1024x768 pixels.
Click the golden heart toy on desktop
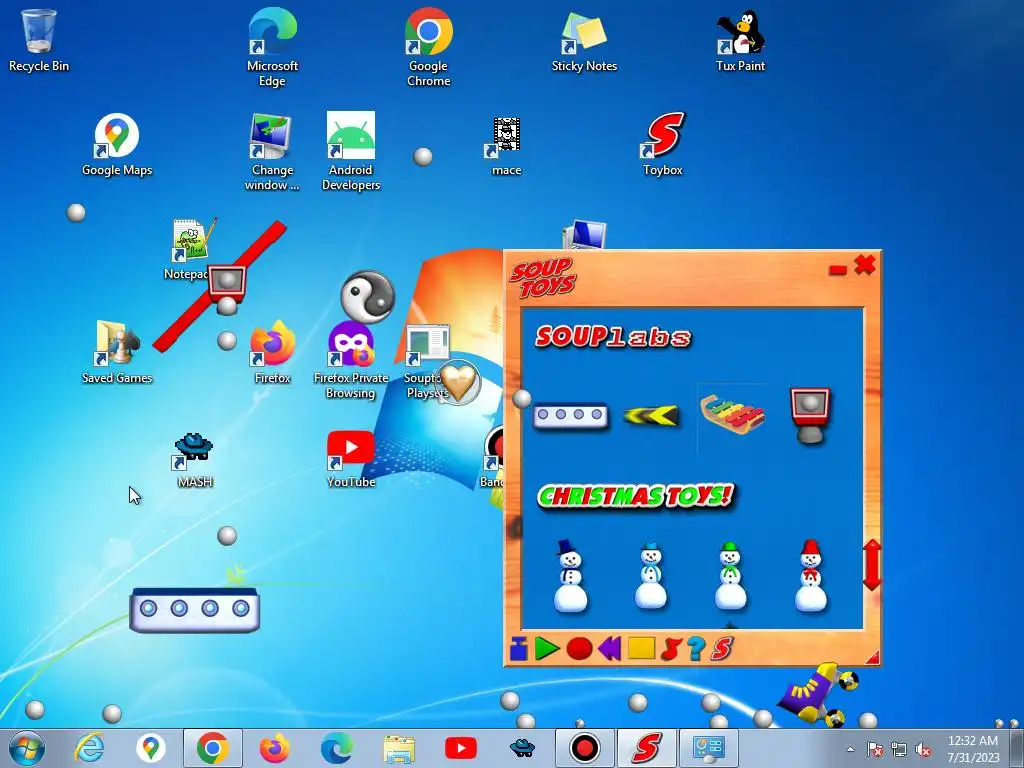459,382
